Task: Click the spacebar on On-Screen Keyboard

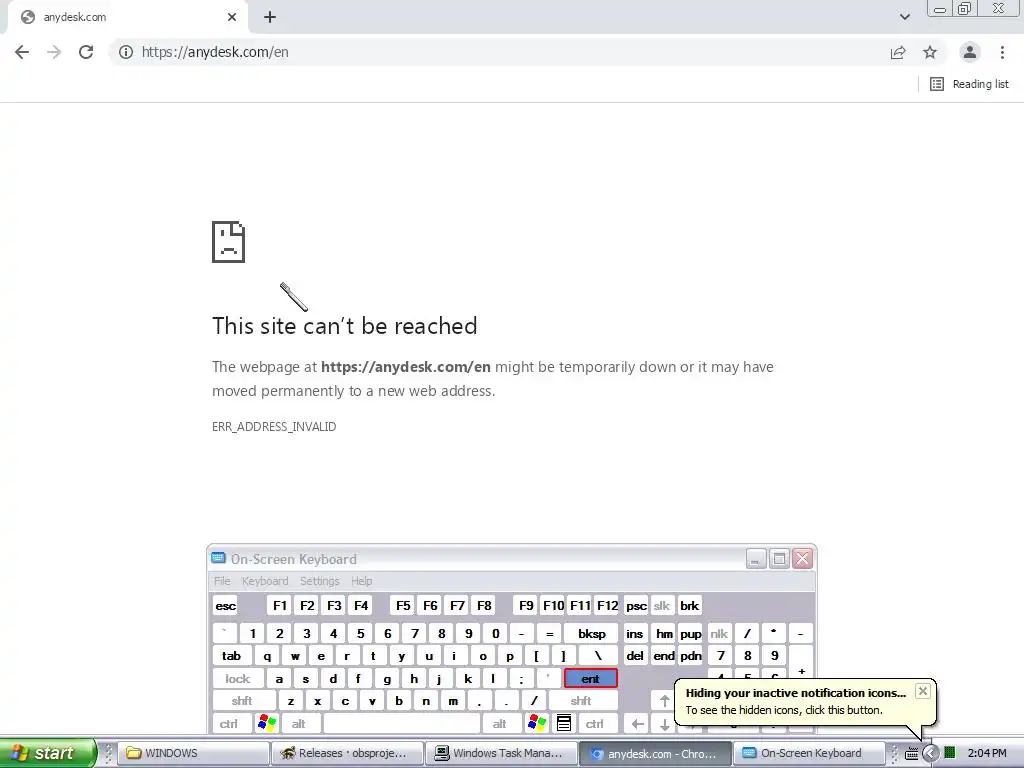Action: tap(402, 724)
